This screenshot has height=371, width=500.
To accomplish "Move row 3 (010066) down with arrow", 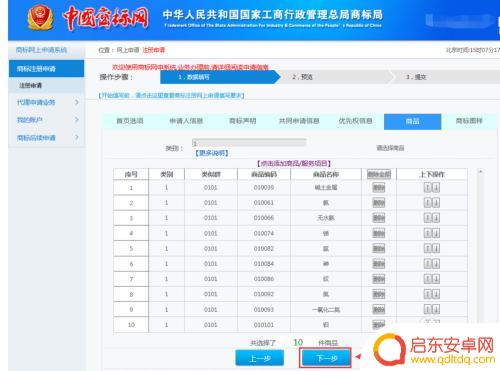I will (436, 218).
